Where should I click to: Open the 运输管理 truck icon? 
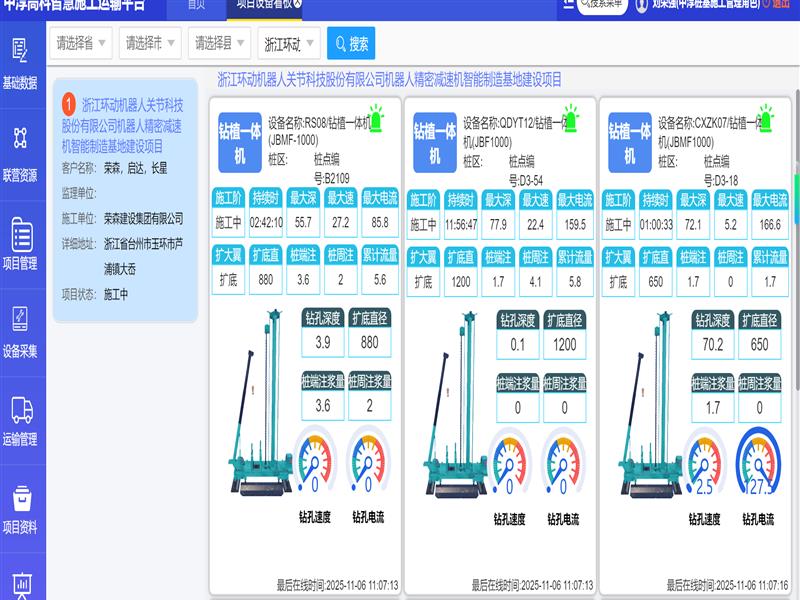[x=20, y=418]
